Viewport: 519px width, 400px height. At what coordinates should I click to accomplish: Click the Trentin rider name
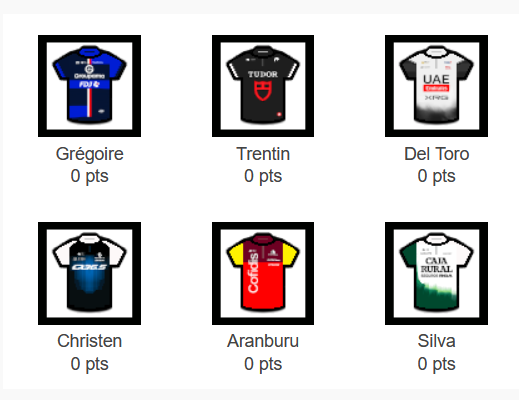tap(263, 154)
